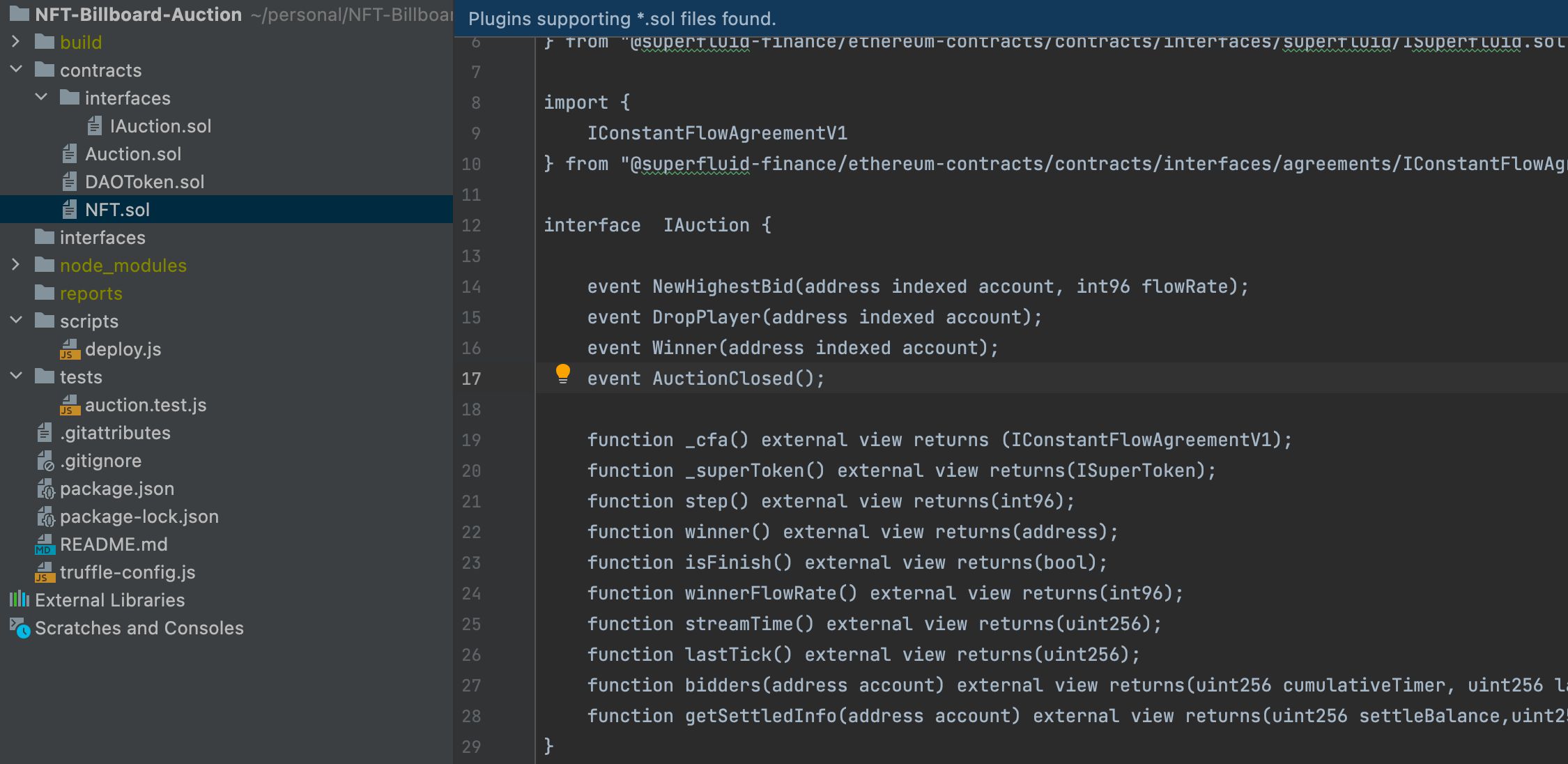Screen dimensions: 1568x764
Task: Click 'AuctionClosed' in the event line
Action: (723, 379)
